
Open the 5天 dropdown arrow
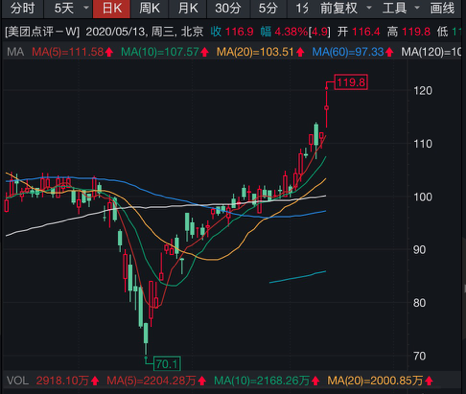(86, 8)
